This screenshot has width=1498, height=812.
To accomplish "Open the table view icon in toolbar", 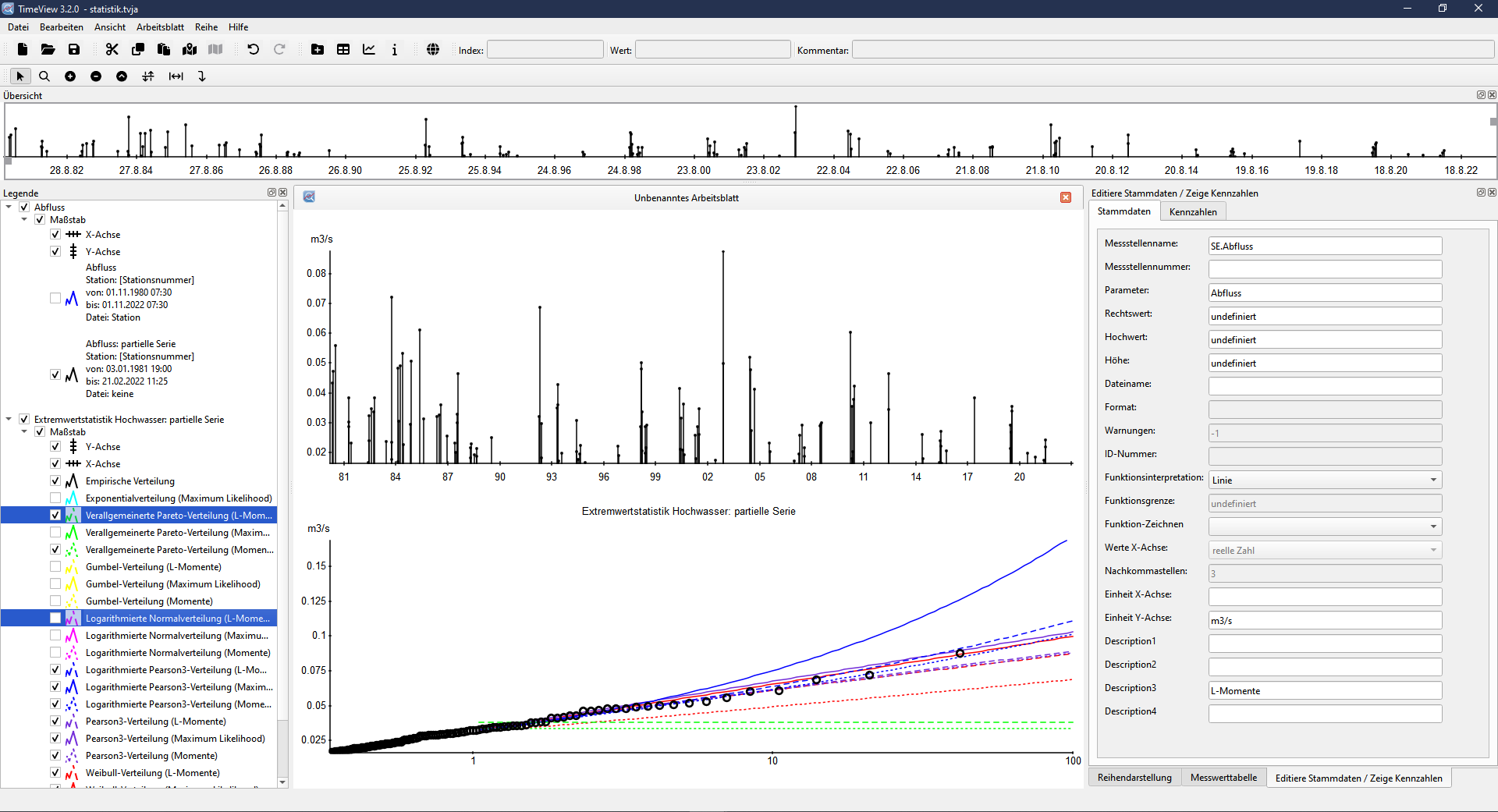I will point(343,50).
